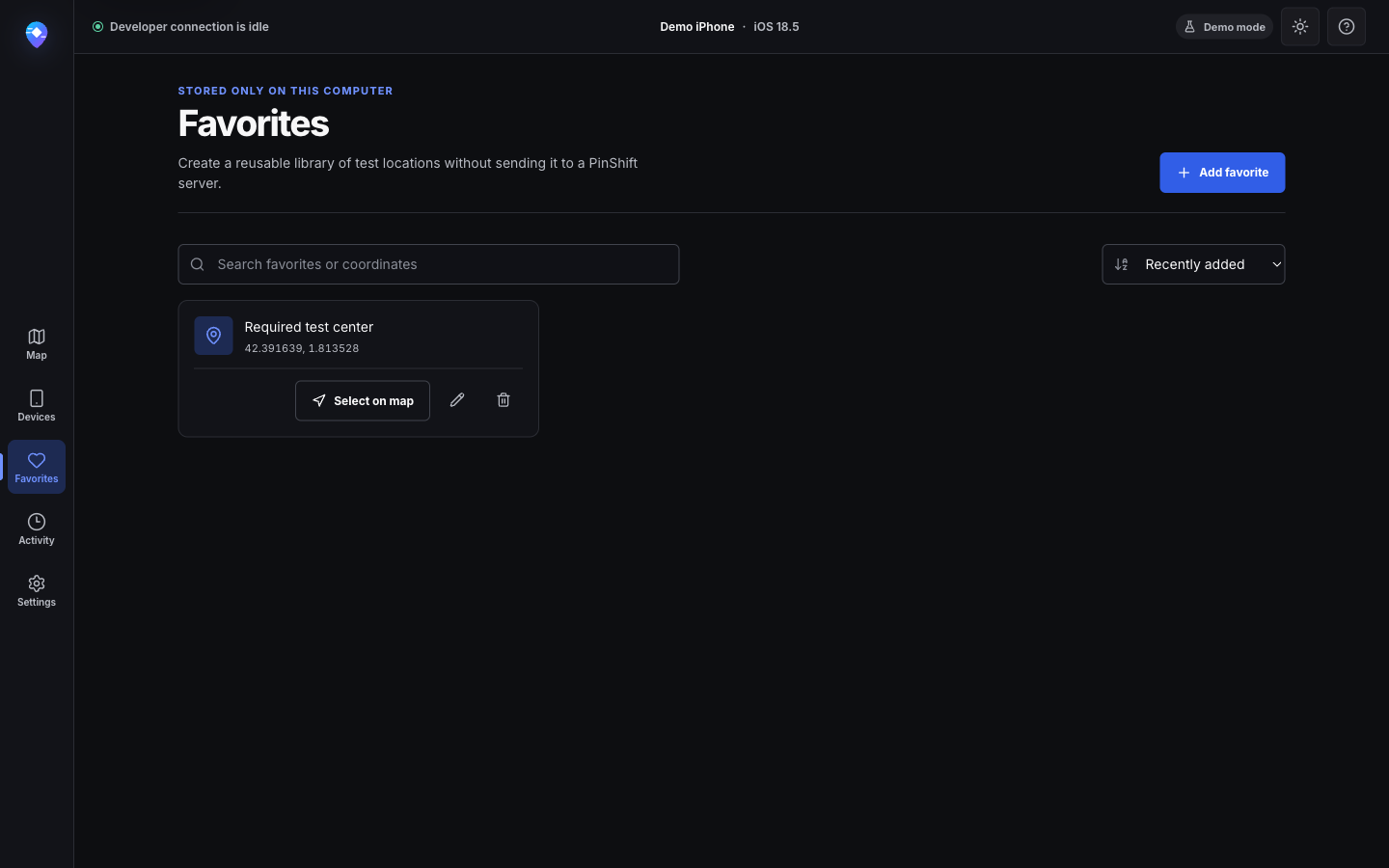
Task: Open the Recently added sort dropdown
Action: tap(1193, 264)
